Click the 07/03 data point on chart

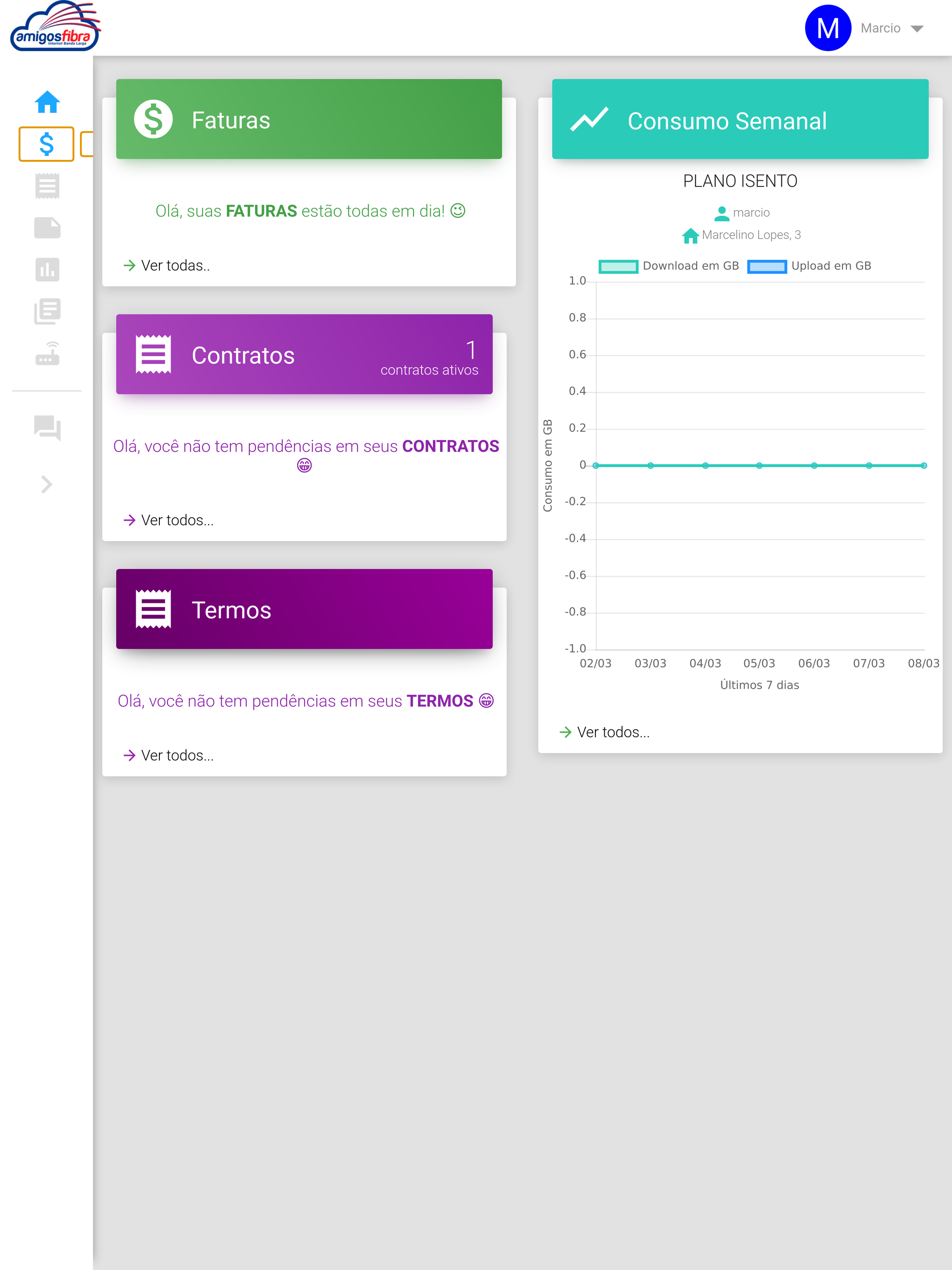point(869,466)
